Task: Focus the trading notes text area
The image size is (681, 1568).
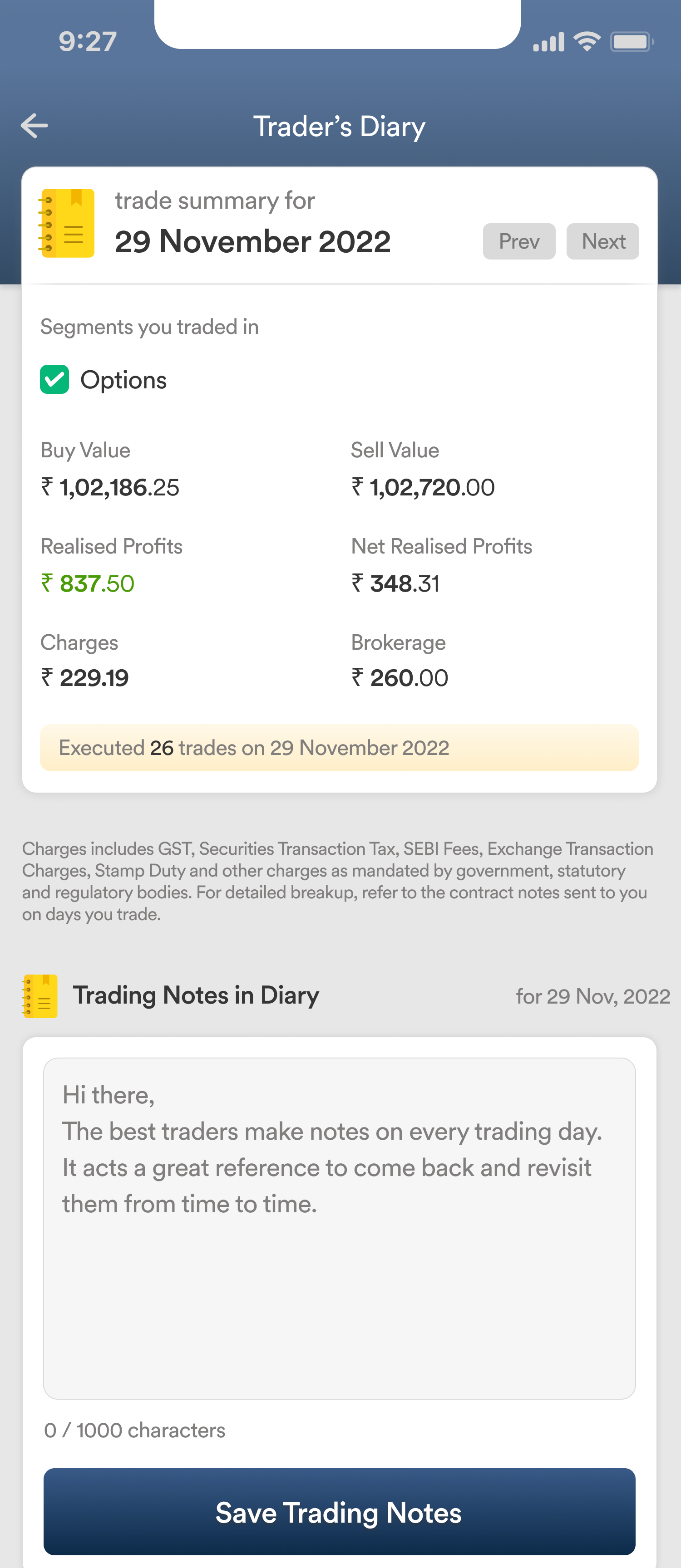Action: coord(339,1228)
